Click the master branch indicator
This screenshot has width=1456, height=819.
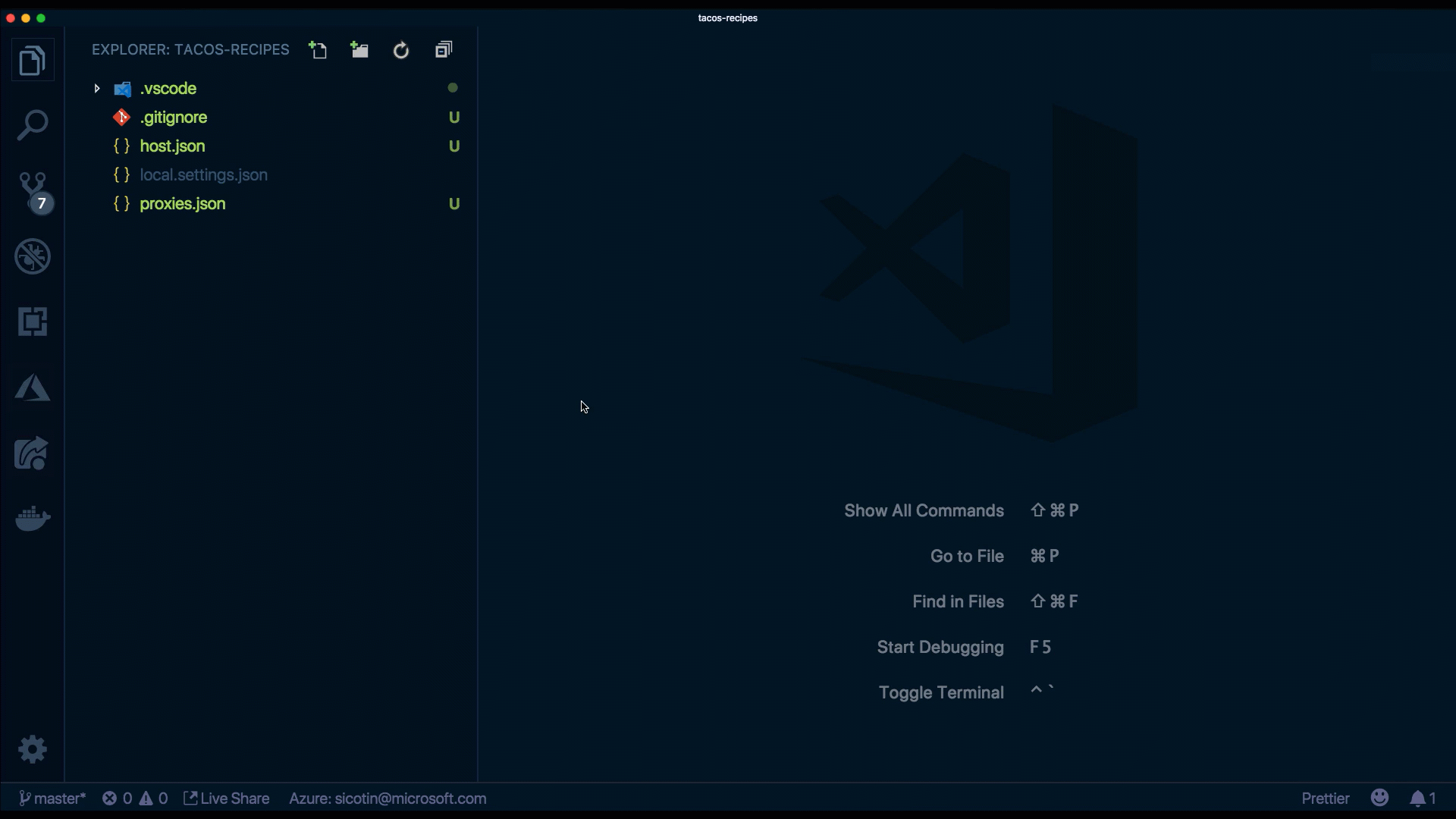[52, 799]
